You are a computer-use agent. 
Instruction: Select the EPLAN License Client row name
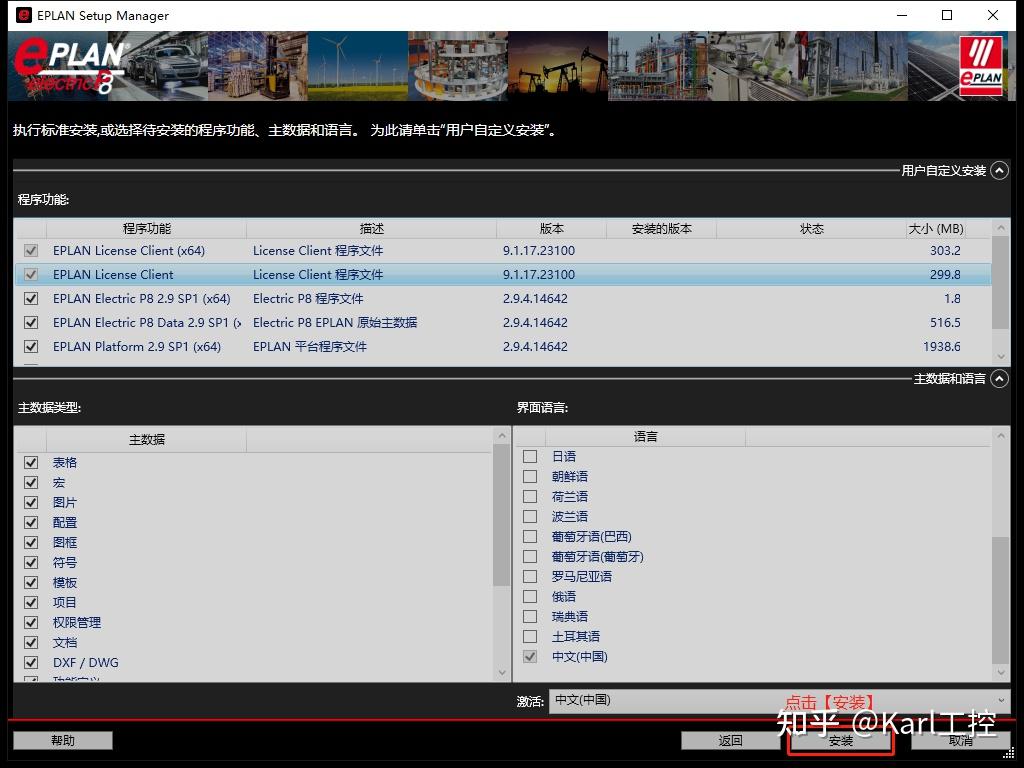click(x=113, y=275)
